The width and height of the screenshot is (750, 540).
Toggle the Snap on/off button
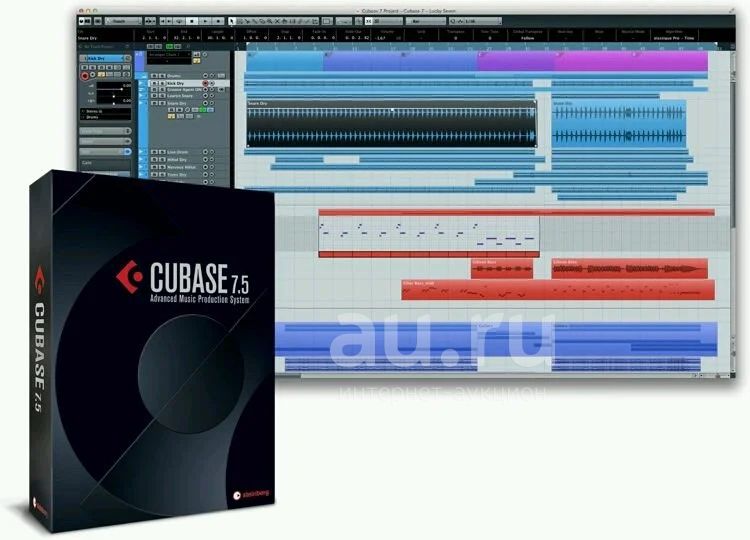(368, 21)
